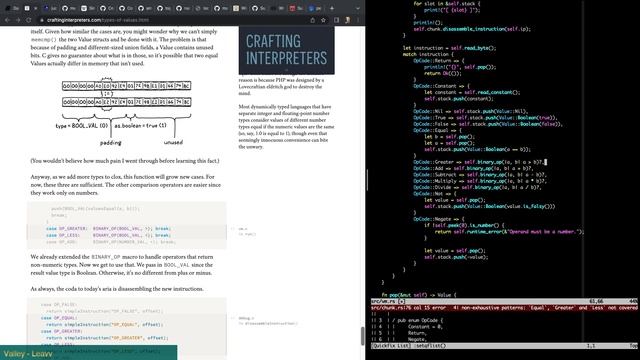Click the self.stack.push(-value) line
640x360 pixels.
coord(456,257)
